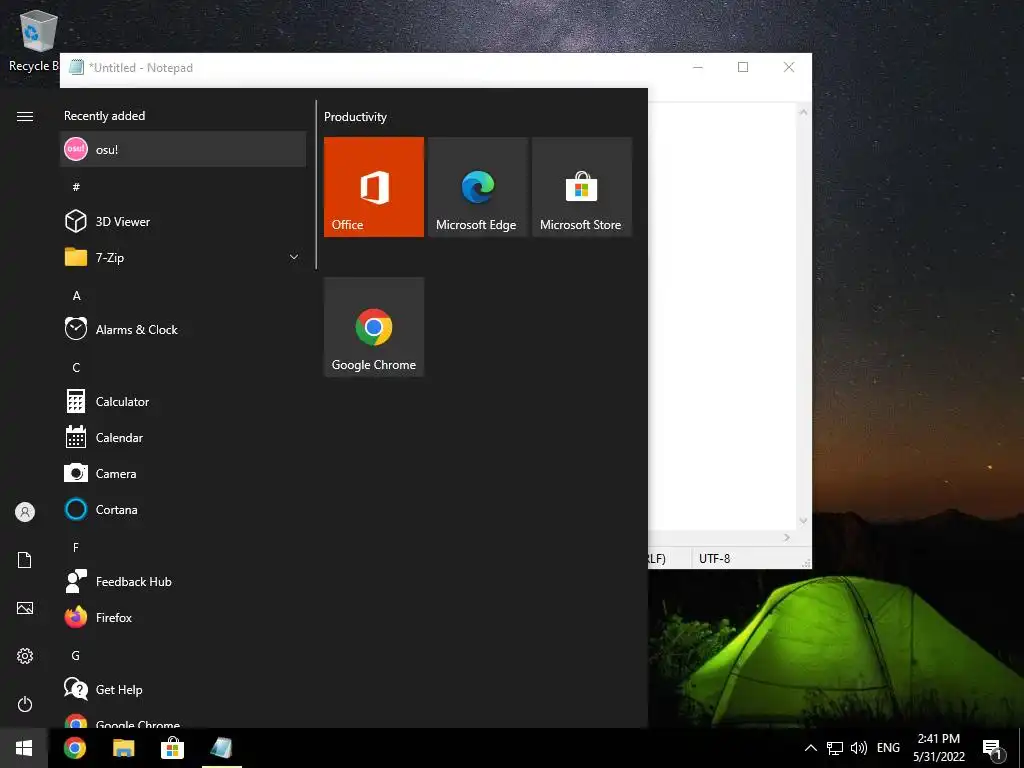Jump to letter # section header
Screen dimensions: 1024x768
click(x=76, y=187)
